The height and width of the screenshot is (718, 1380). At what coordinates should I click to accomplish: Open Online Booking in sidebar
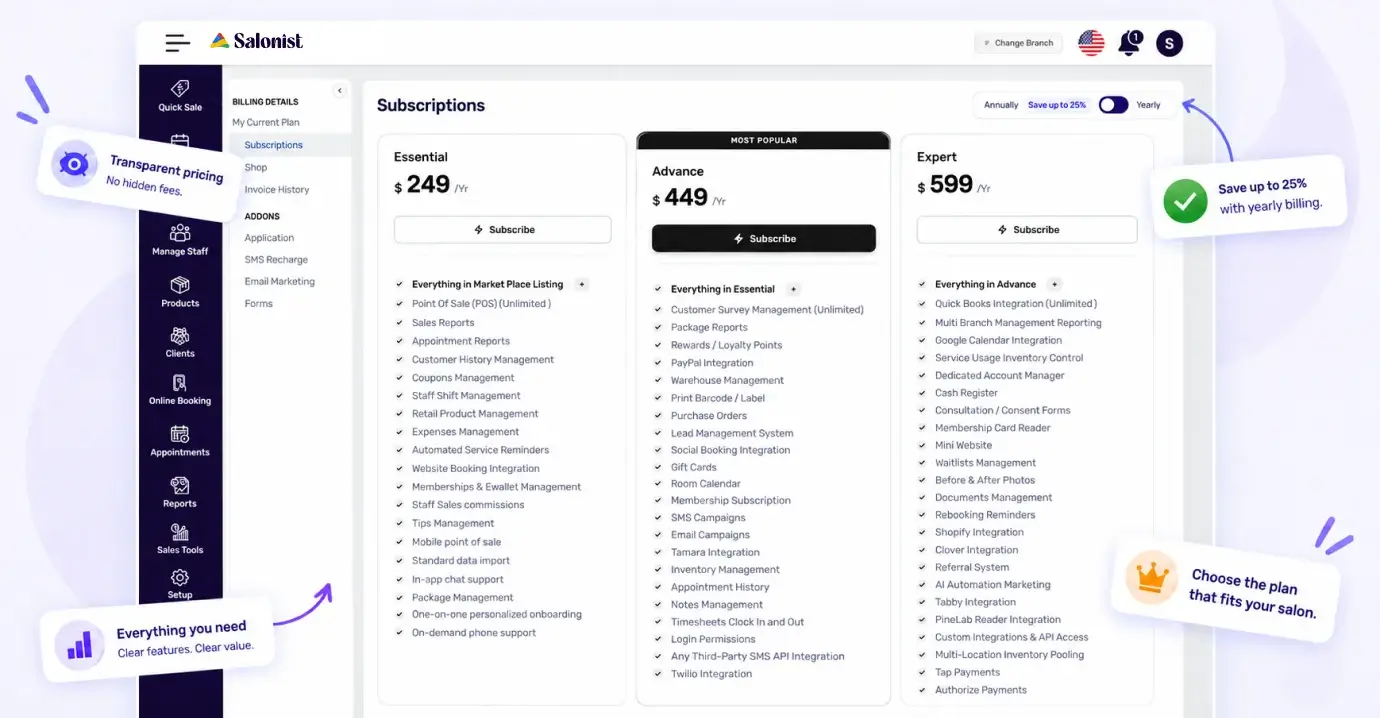point(180,390)
